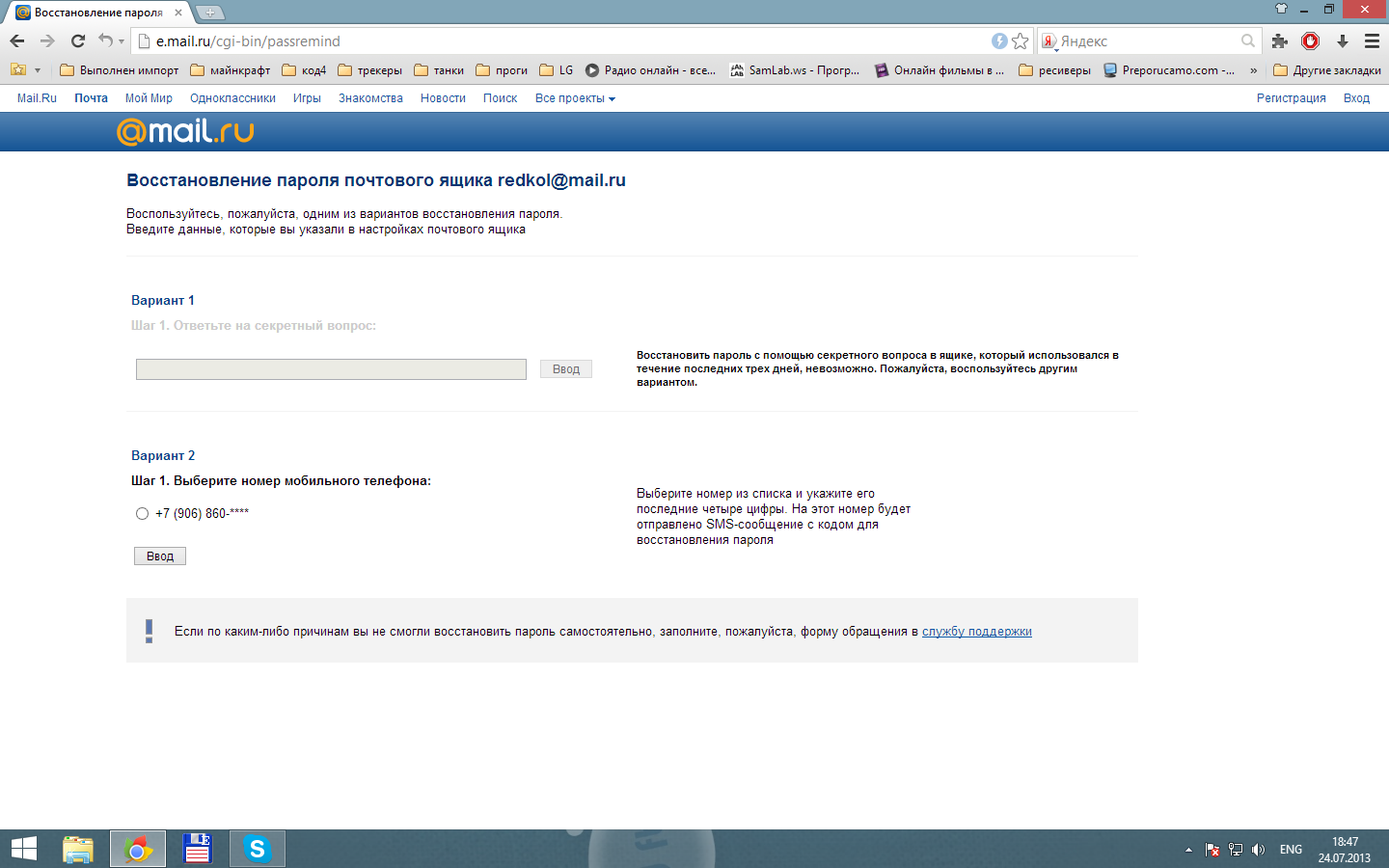Open the browser main menu icon
The width and height of the screenshot is (1389, 868).
click(1372, 41)
